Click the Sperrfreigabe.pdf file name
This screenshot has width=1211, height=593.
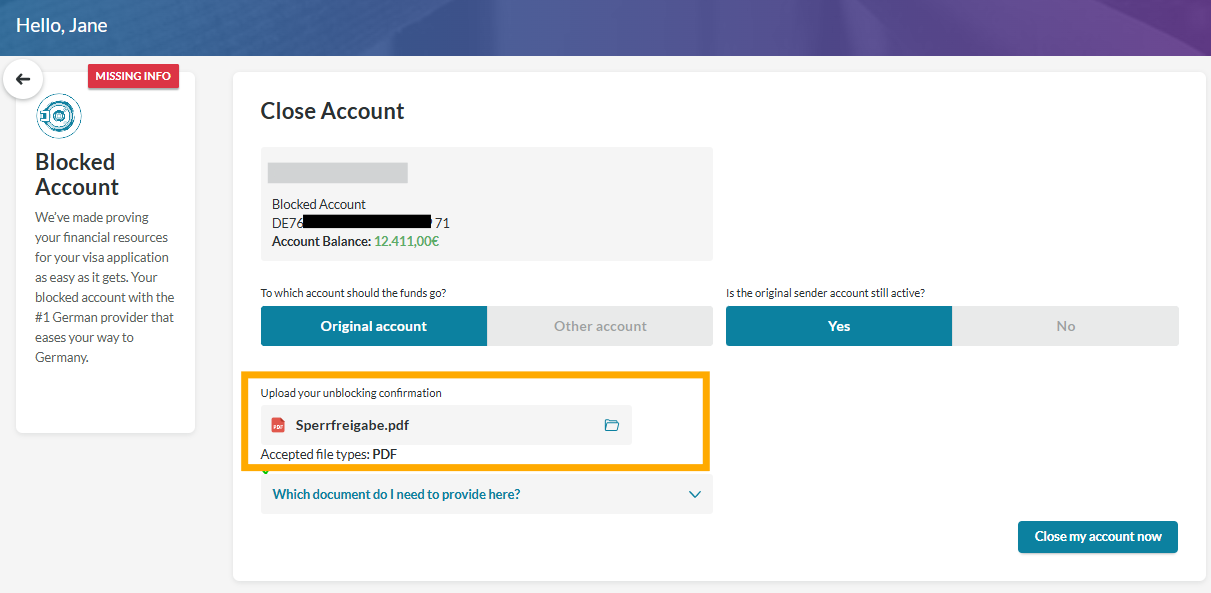pos(352,425)
